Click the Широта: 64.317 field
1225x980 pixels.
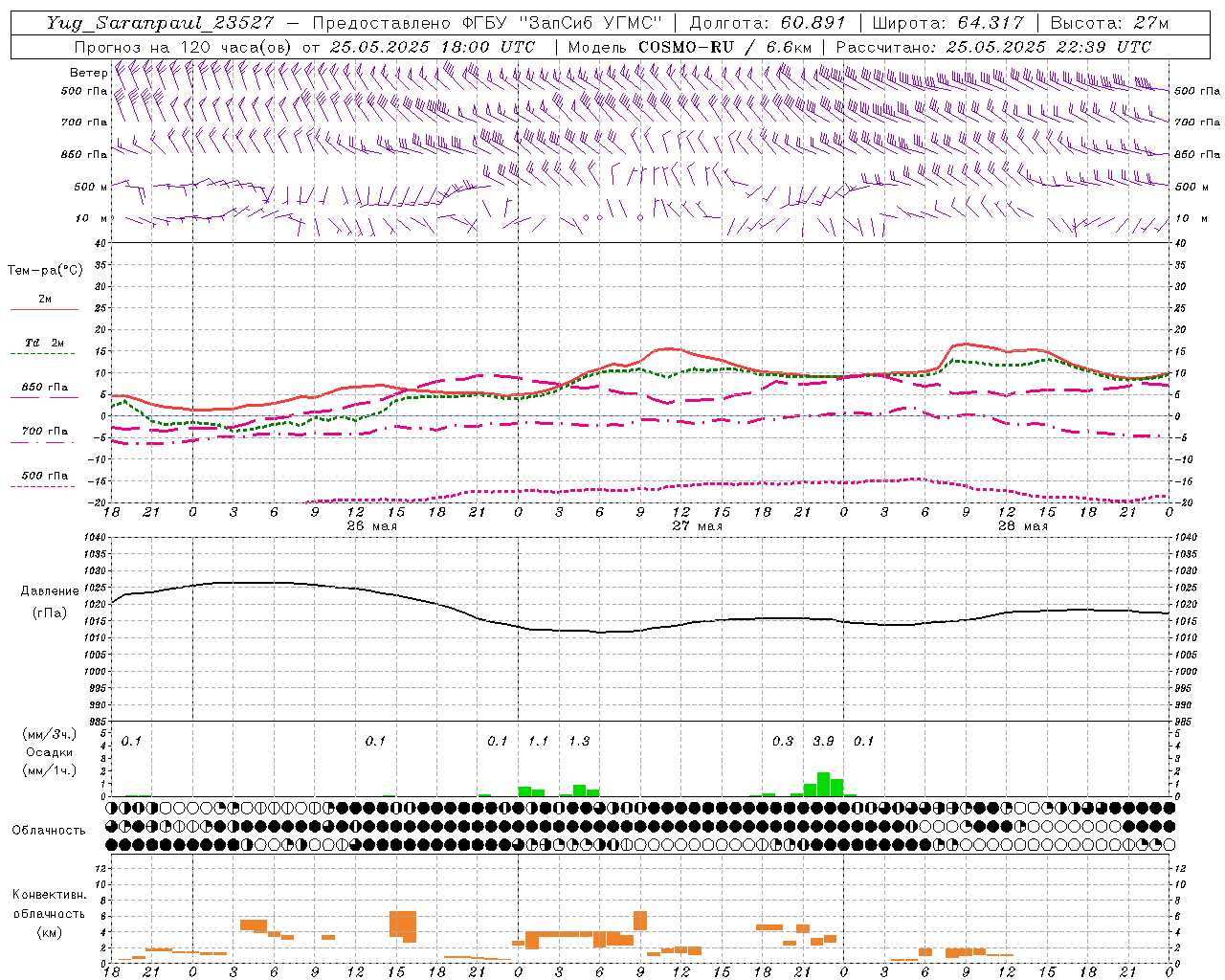click(x=947, y=23)
